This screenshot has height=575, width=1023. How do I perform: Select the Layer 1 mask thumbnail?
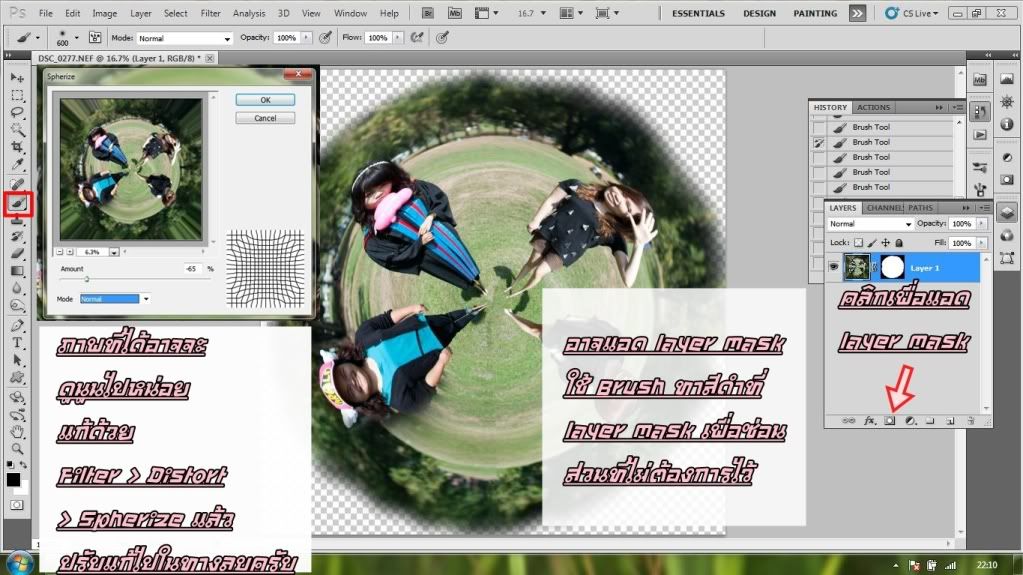pyautogui.click(x=892, y=267)
